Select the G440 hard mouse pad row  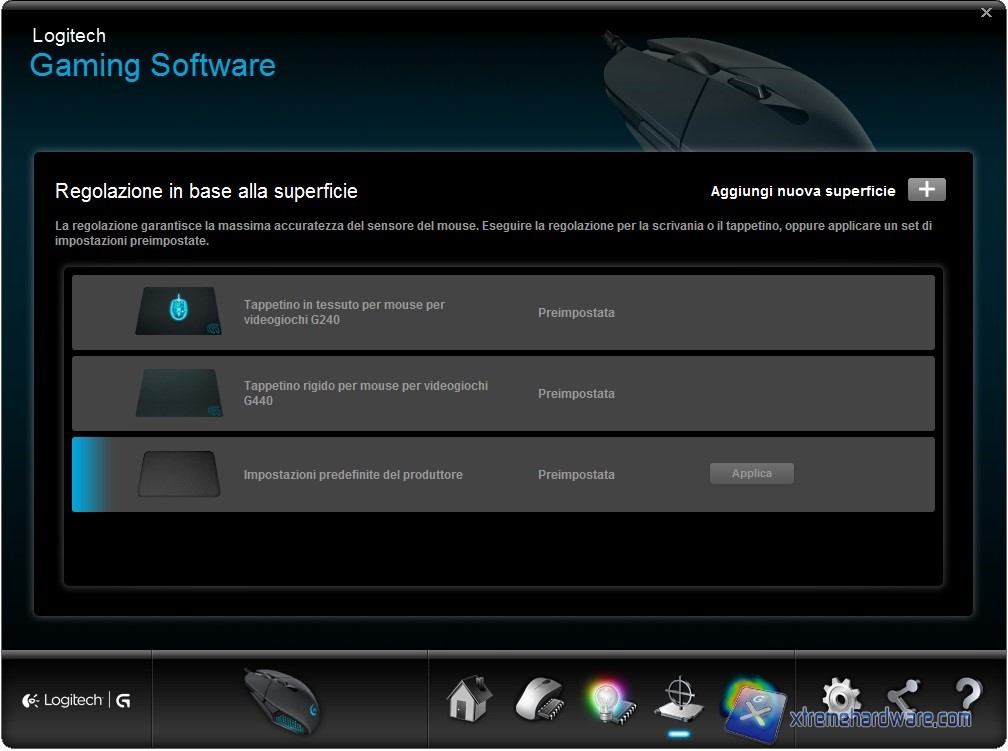tap(503, 394)
